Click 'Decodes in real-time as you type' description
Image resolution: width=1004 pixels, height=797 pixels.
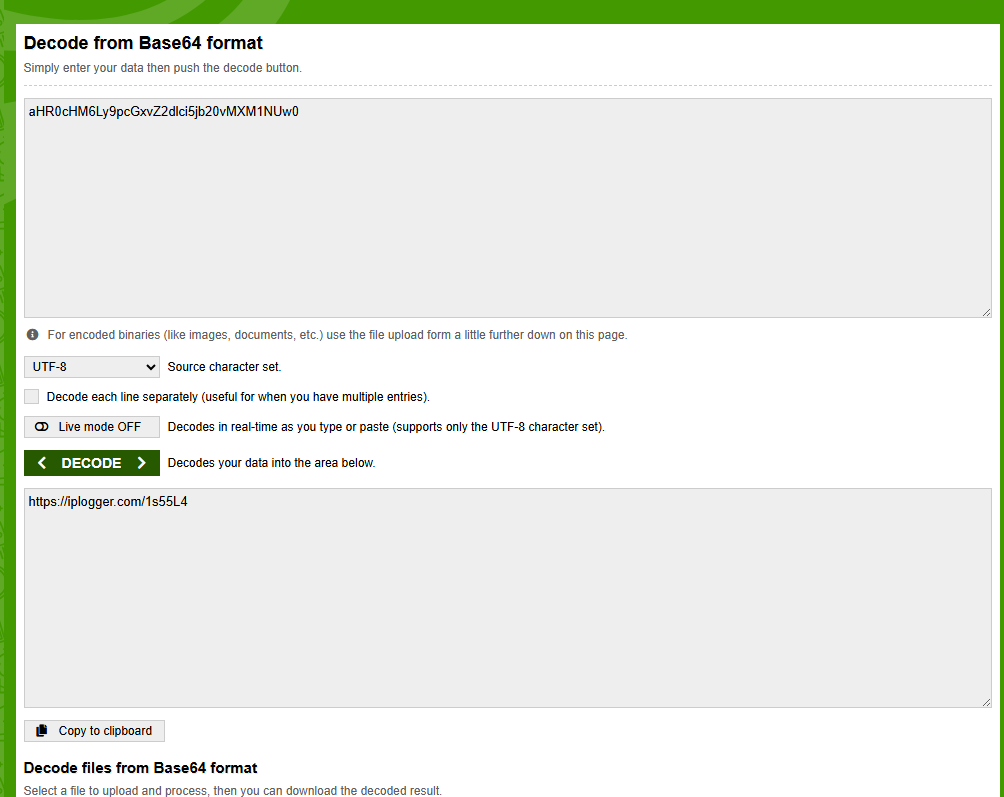(386, 427)
